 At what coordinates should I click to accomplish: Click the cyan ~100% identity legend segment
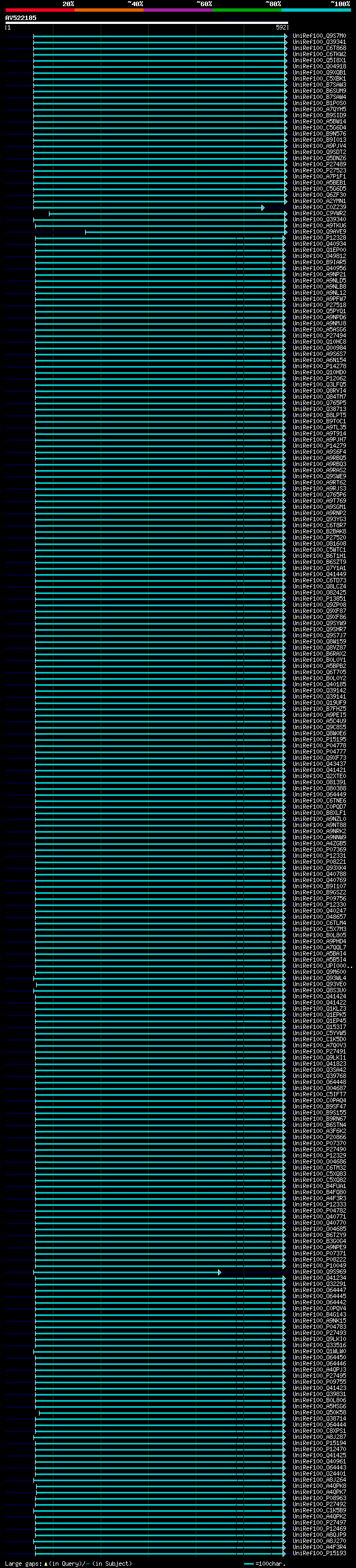pyautogui.click(x=316, y=11)
